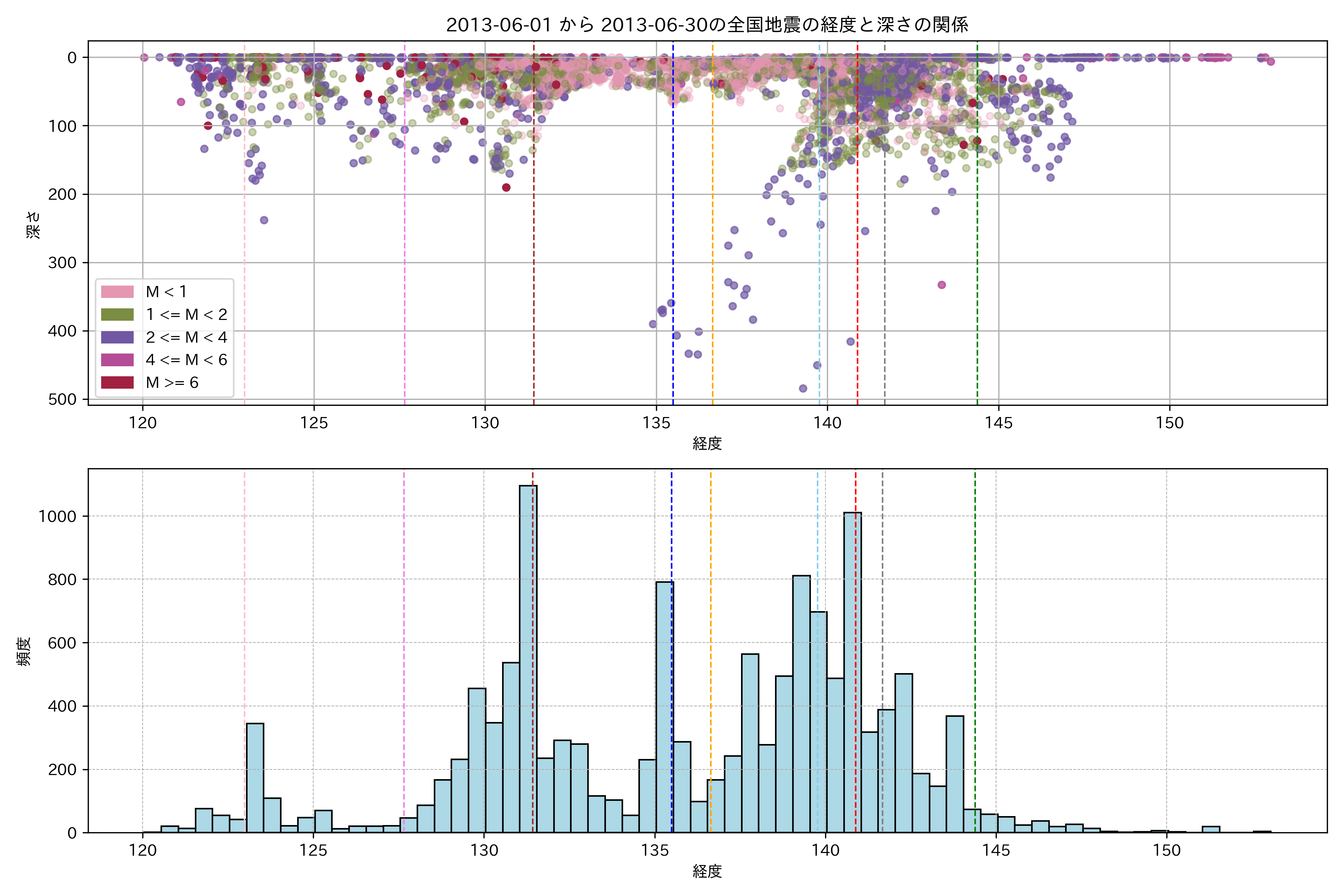Click the 1000 tick label on frequency axis

[x=57, y=517]
